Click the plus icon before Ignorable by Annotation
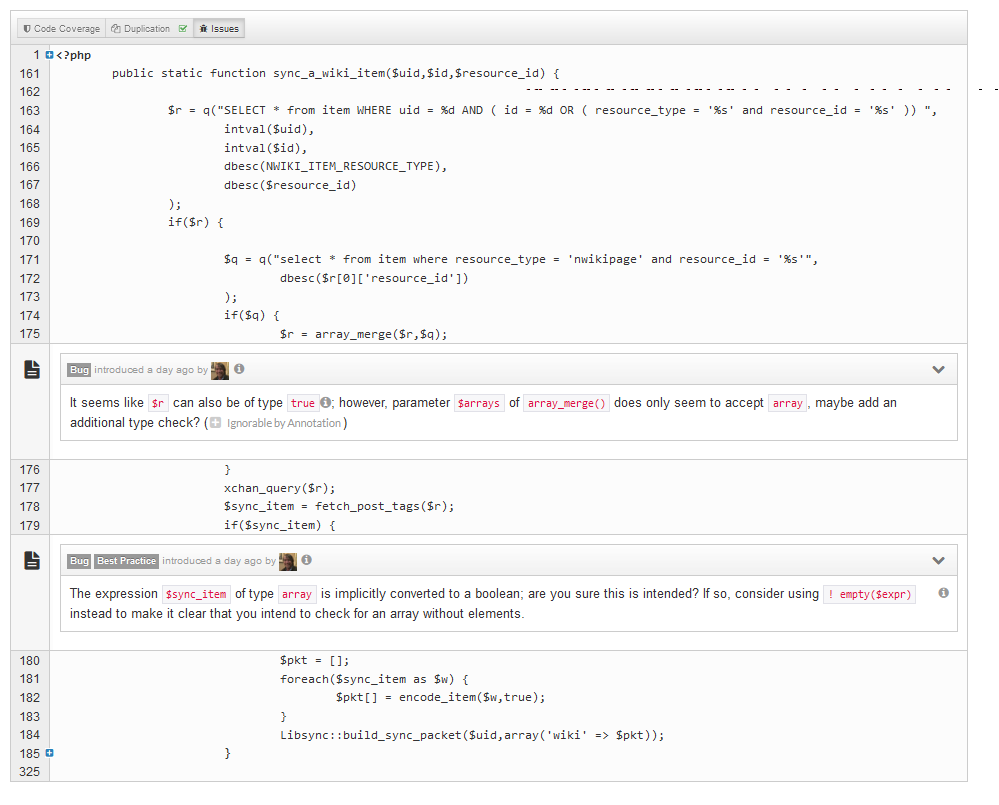 215,423
